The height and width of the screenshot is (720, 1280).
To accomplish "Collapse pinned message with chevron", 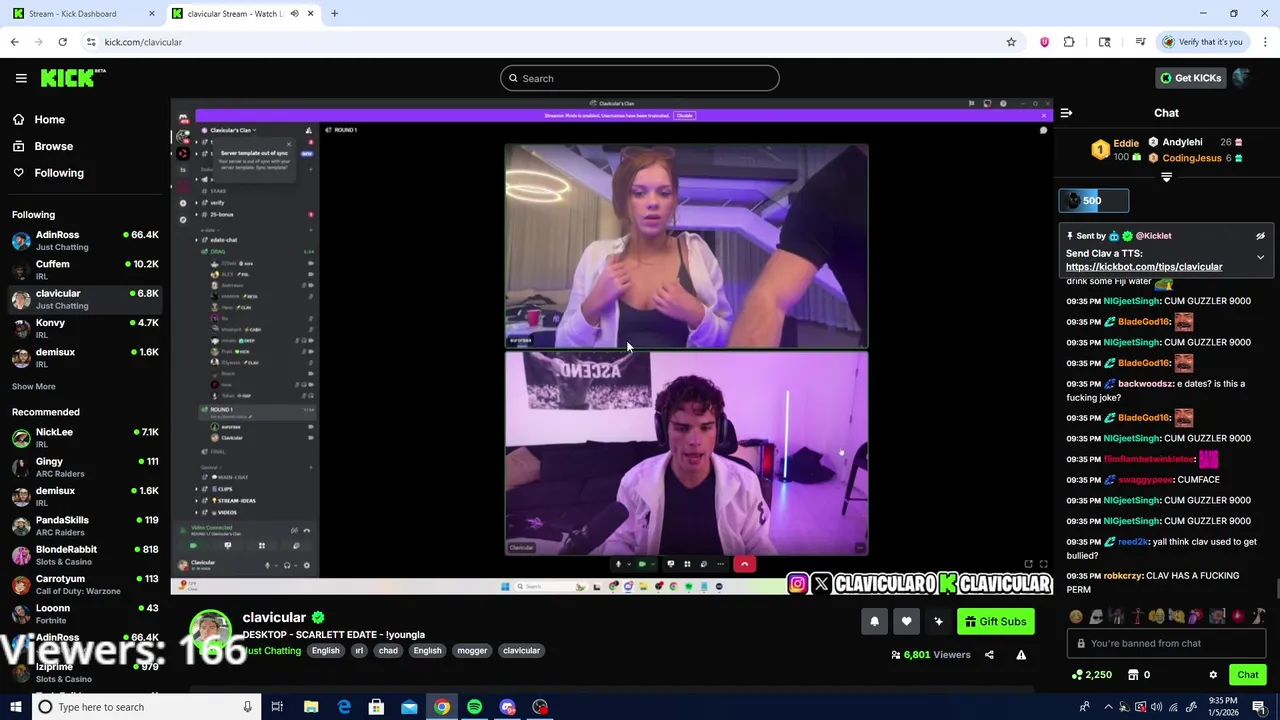I will (1260, 258).
